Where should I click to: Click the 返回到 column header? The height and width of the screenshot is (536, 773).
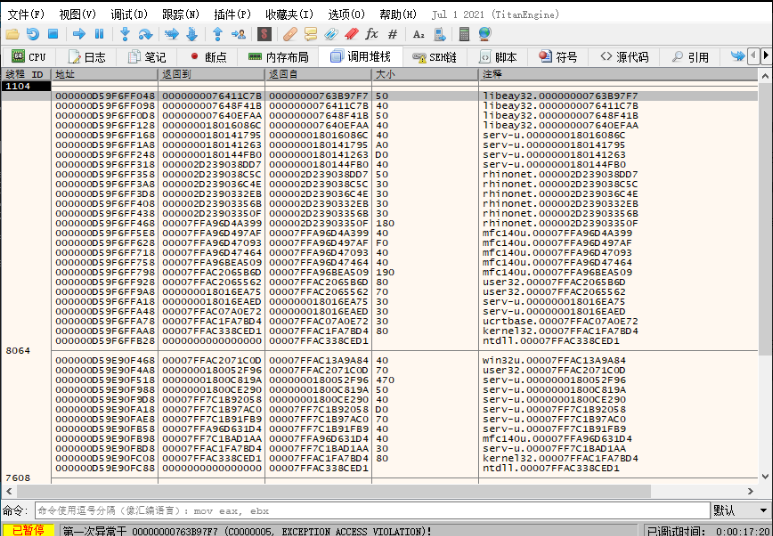point(211,74)
